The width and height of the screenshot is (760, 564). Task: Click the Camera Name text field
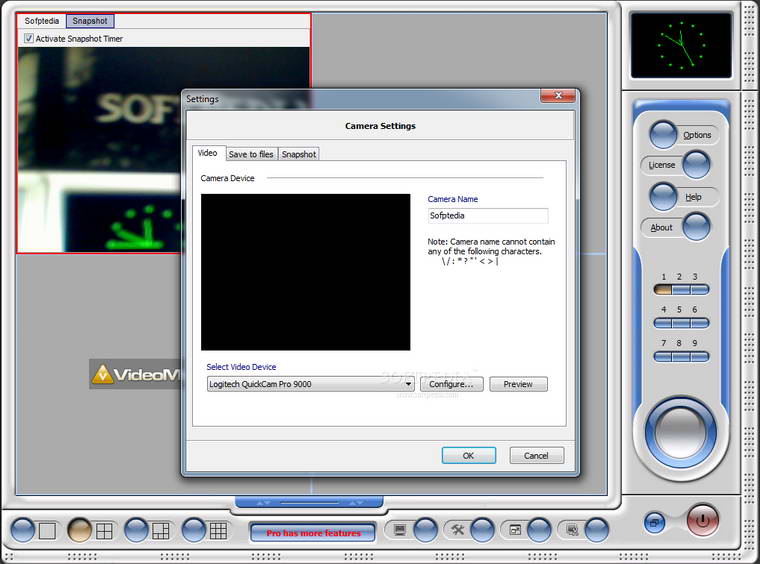tap(488, 216)
